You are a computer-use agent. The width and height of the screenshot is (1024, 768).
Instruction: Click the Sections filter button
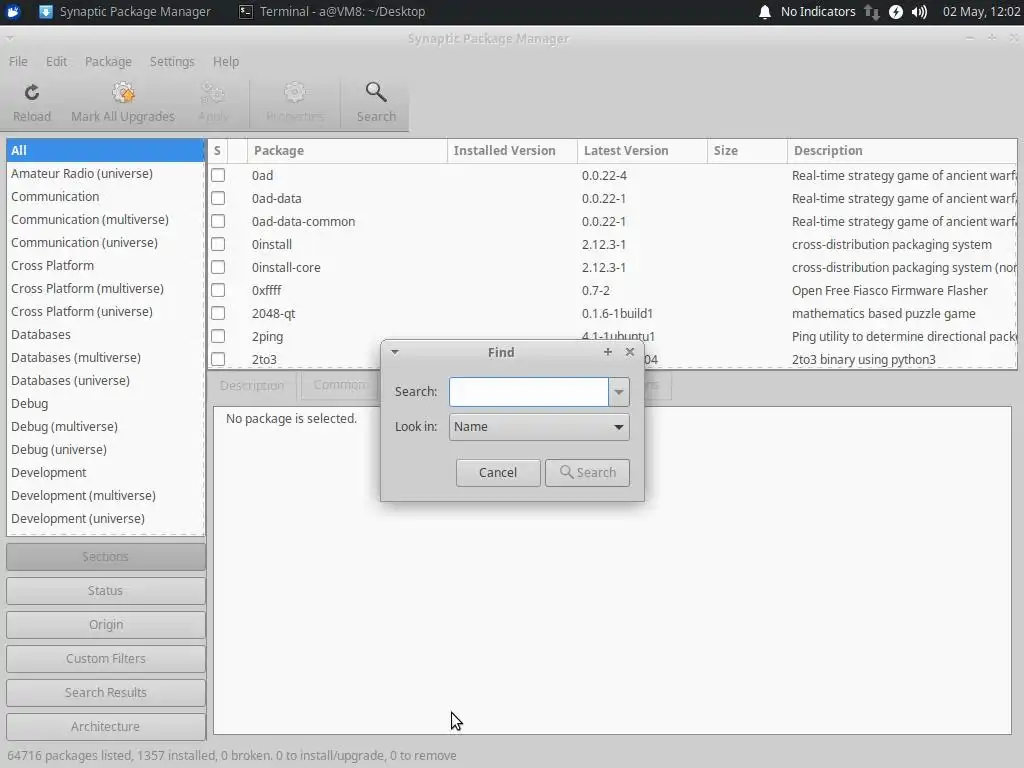click(x=106, y=556)
